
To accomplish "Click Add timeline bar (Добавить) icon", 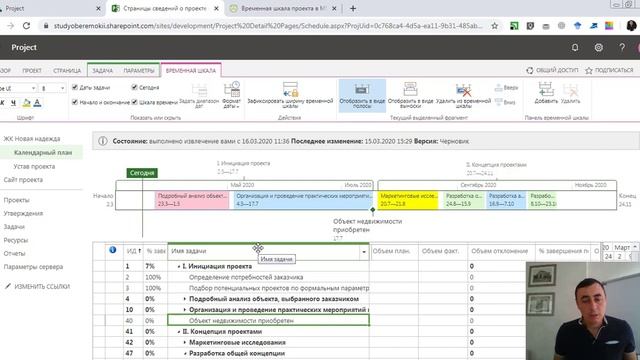I will pyautogui.click(x=546, y=90).
